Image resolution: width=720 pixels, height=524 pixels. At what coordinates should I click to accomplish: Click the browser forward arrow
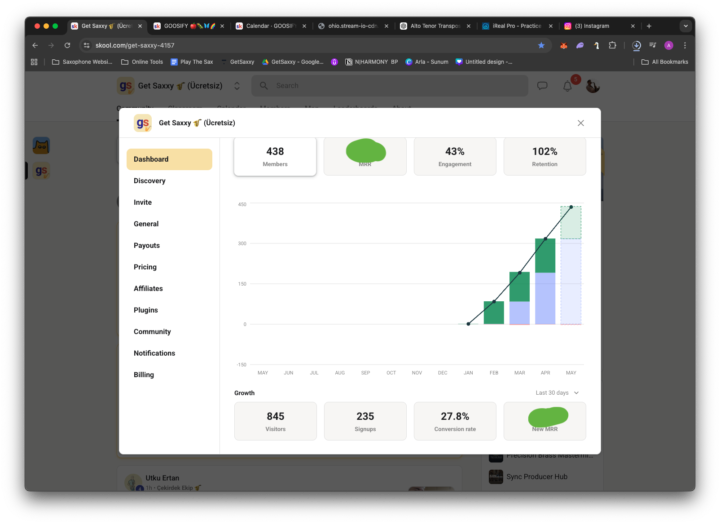51,45
